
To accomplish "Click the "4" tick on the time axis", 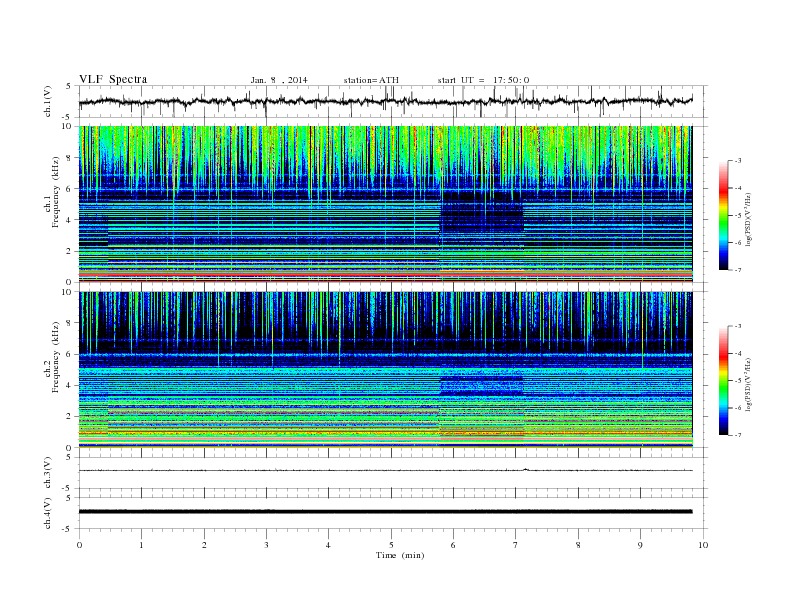I will pos(328,545).
